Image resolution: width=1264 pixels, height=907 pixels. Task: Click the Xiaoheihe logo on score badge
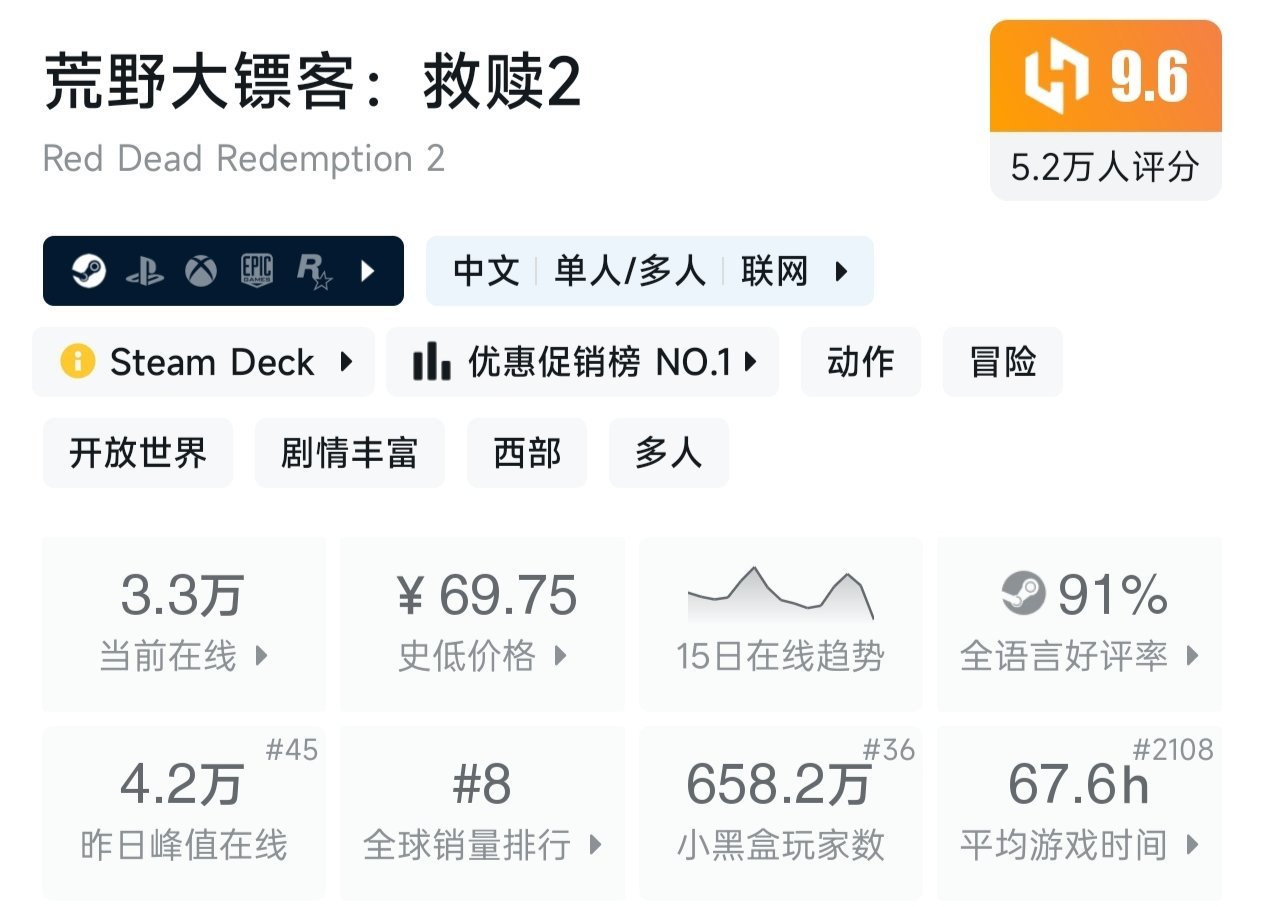(x=1056, y=78)
